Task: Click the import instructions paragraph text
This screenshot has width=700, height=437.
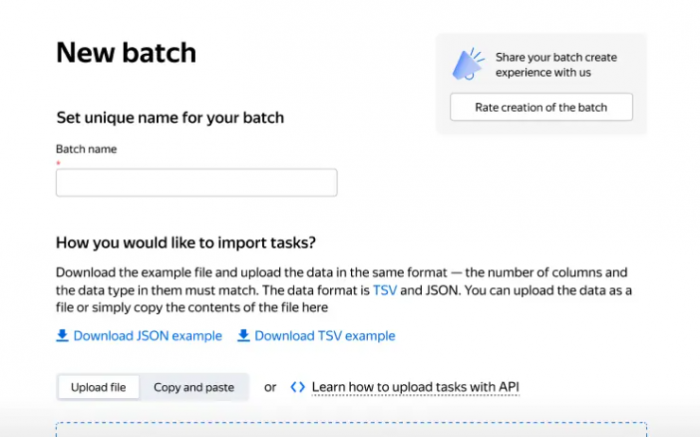Action: (344, 290)
